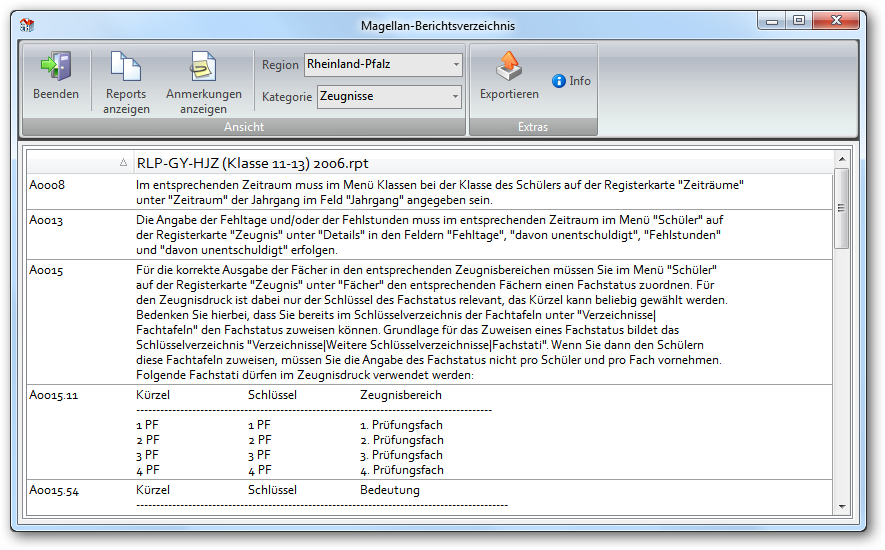Click the Extras group label
This screenshot has height=550, width=885.
click(533, 127)
